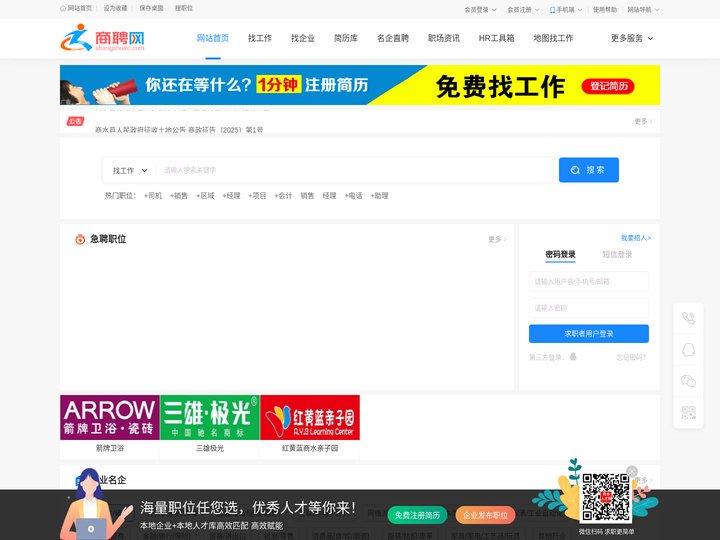720x540 pixels.
Task: Click the password input field
Action: click(589, 308)
